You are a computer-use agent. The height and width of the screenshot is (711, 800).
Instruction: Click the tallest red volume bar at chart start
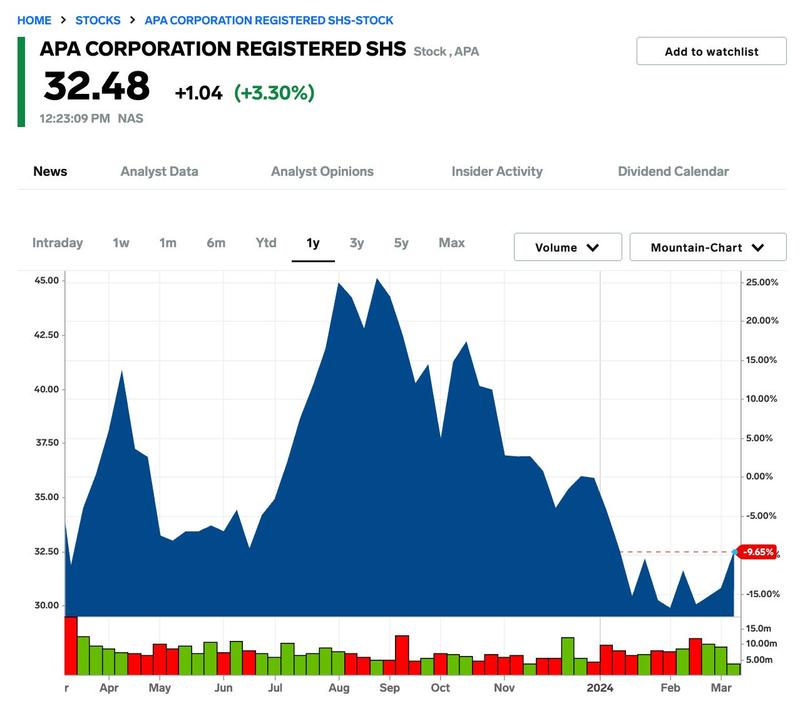(70, 646)
